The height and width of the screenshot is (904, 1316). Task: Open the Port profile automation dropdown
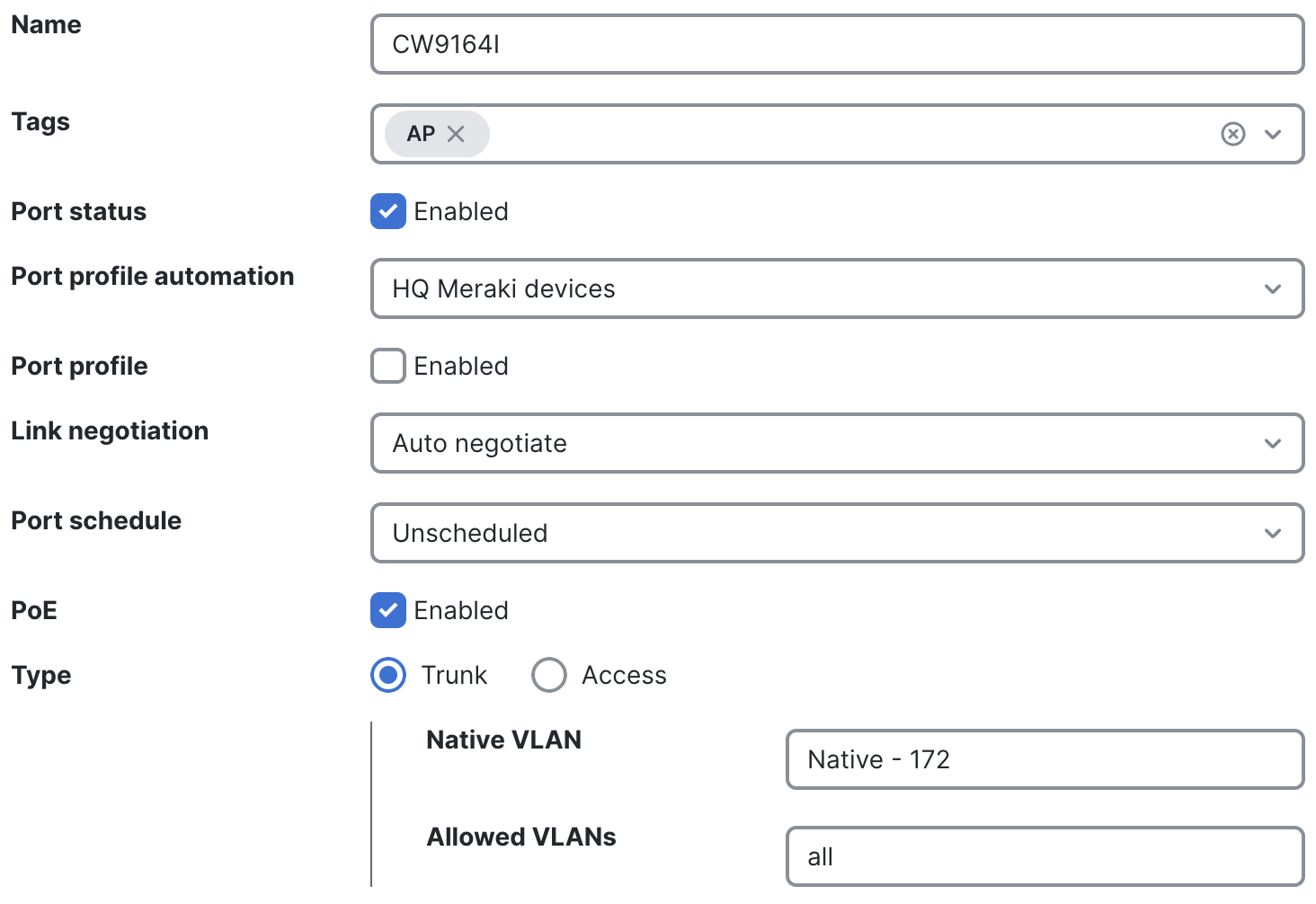[x=836, y=288]
